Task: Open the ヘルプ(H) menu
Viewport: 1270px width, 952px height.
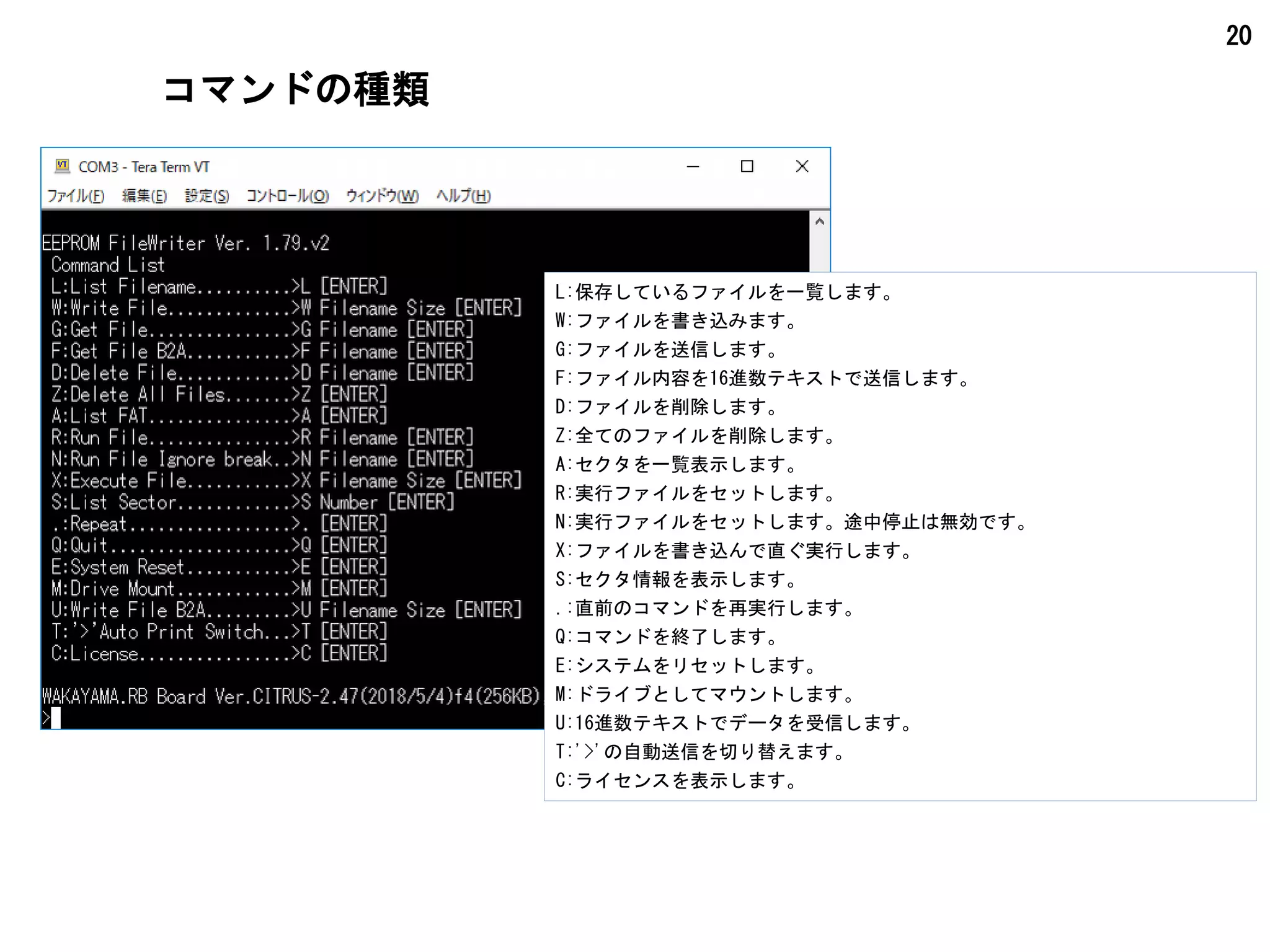Action: pyautogui.click(x=464, y=196)
